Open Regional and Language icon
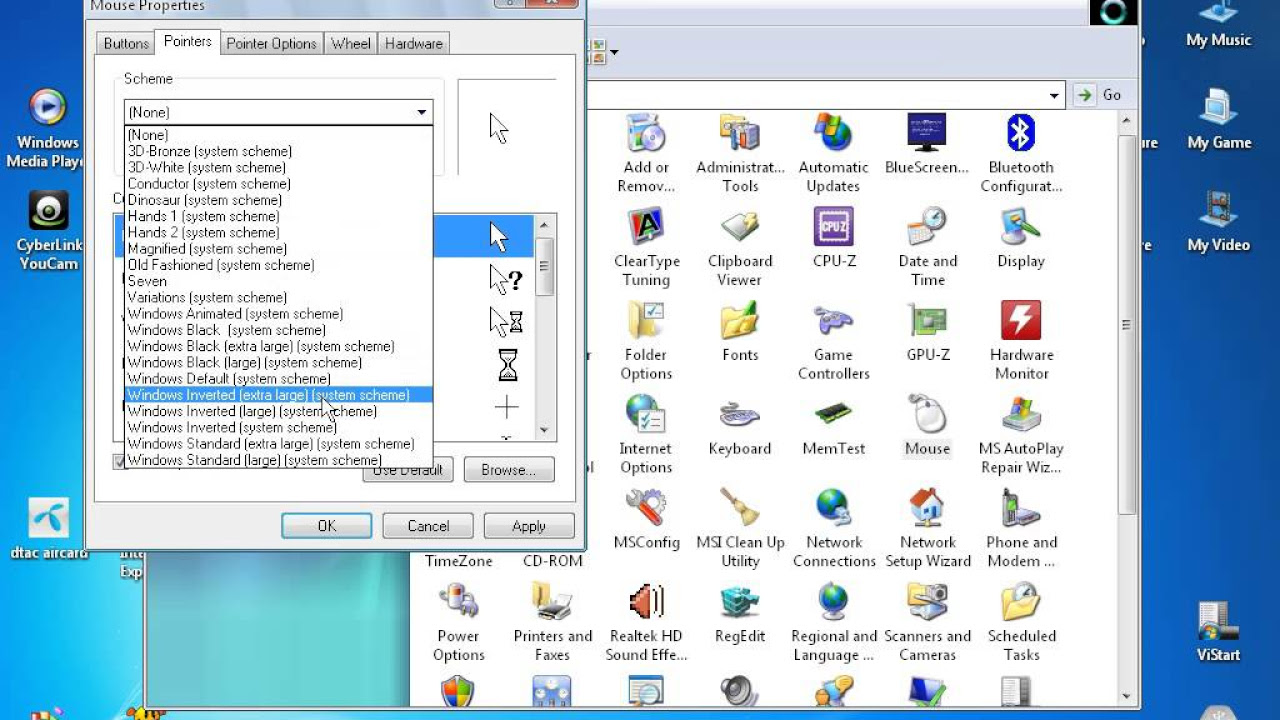The height and width of the screenshot is (720, 1280). (833, 602)
